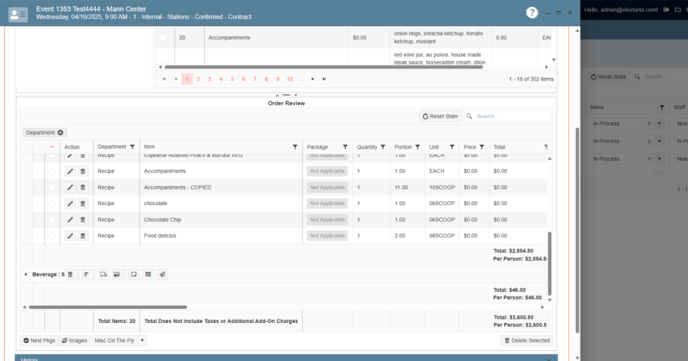Image resolution: width=688 pixels, height=361 pixels.
Task: Click Beverage group table layout icon
Action: coord(148,275)
